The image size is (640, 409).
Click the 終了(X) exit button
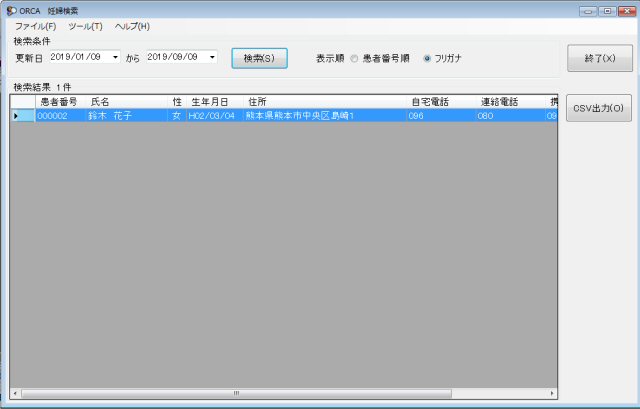pyautogui.click(x=600, y=58)
